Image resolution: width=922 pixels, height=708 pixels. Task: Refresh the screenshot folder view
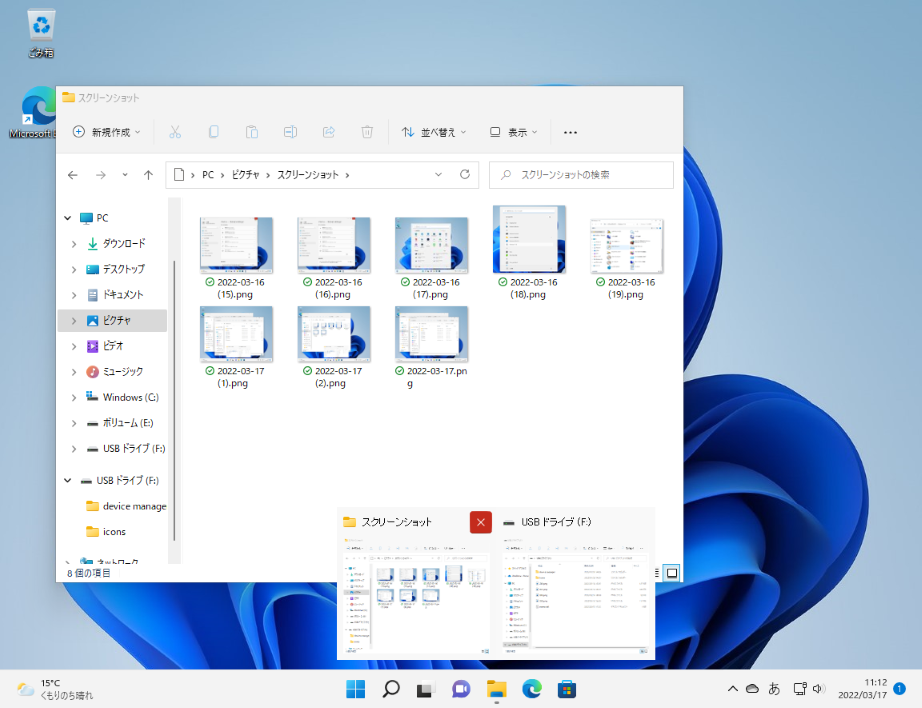pos(465,175)
